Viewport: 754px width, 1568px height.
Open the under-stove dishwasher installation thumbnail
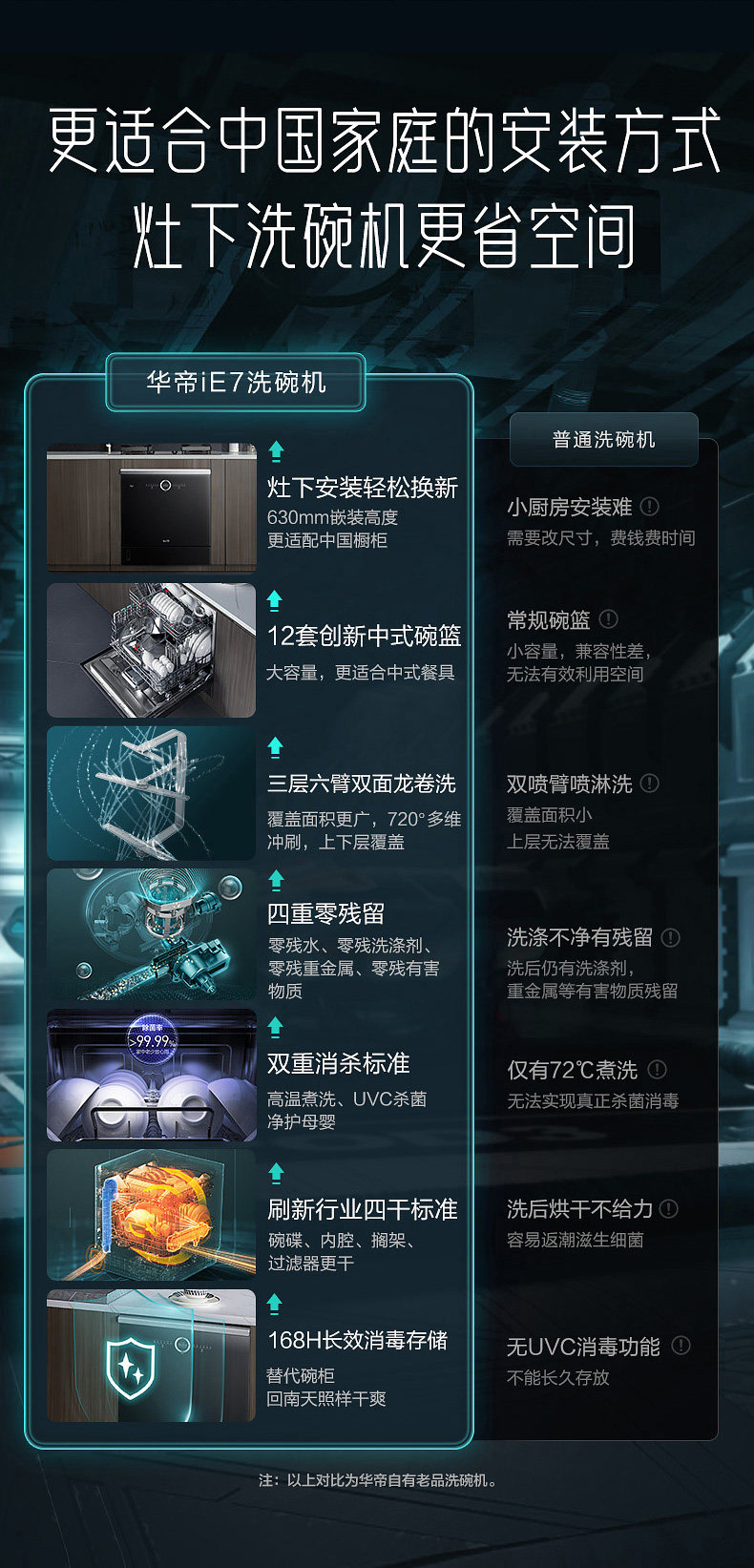pos(152,508)
